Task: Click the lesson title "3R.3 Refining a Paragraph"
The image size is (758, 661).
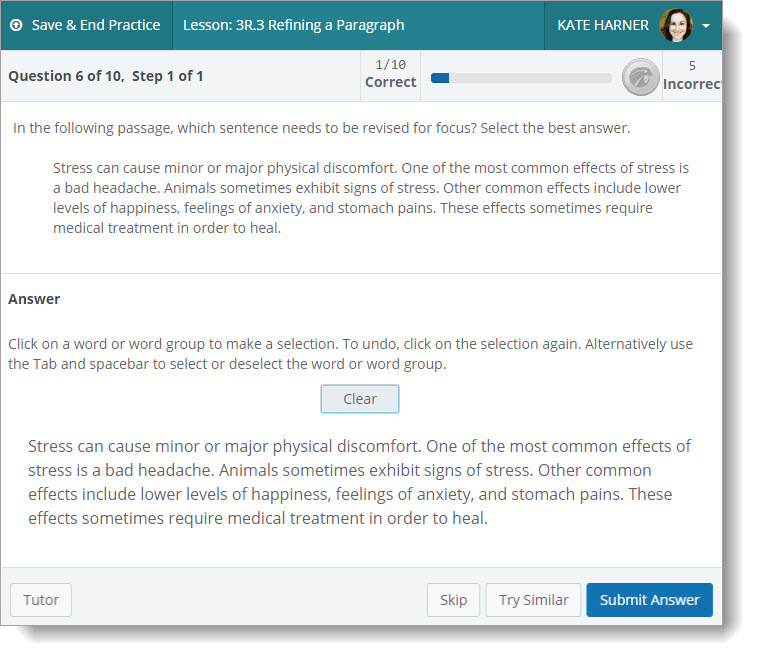Action: coord(293,25)
